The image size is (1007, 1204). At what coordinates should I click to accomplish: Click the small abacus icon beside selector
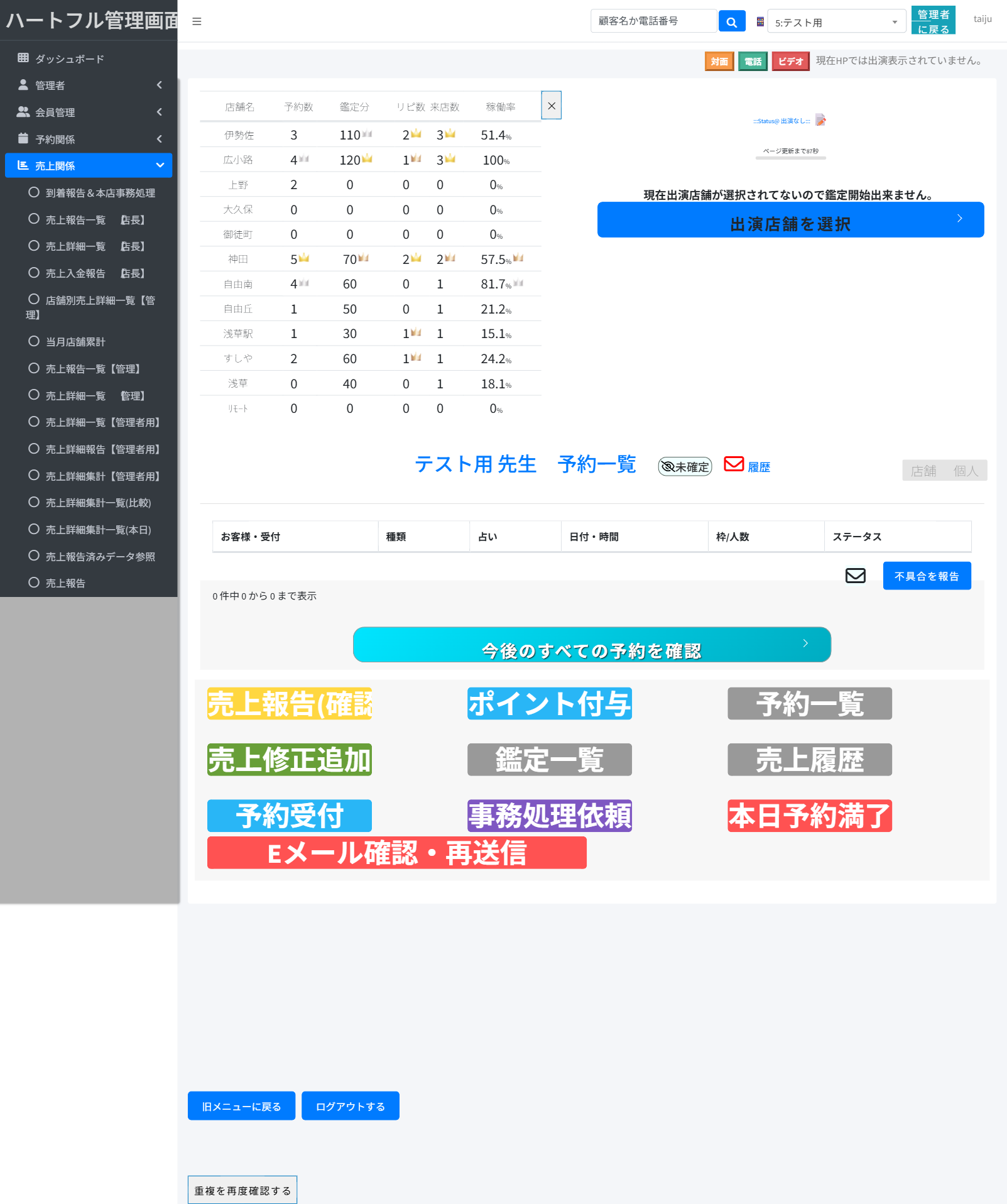(760, 22)
